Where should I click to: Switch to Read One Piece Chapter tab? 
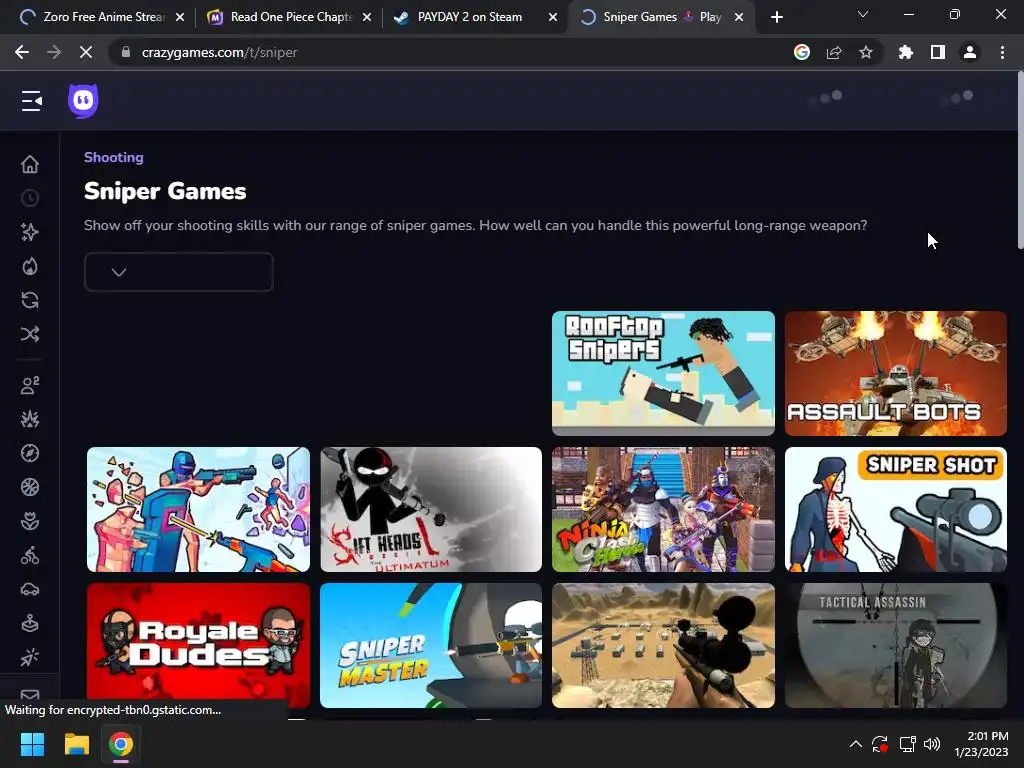[x=287, y=17]
